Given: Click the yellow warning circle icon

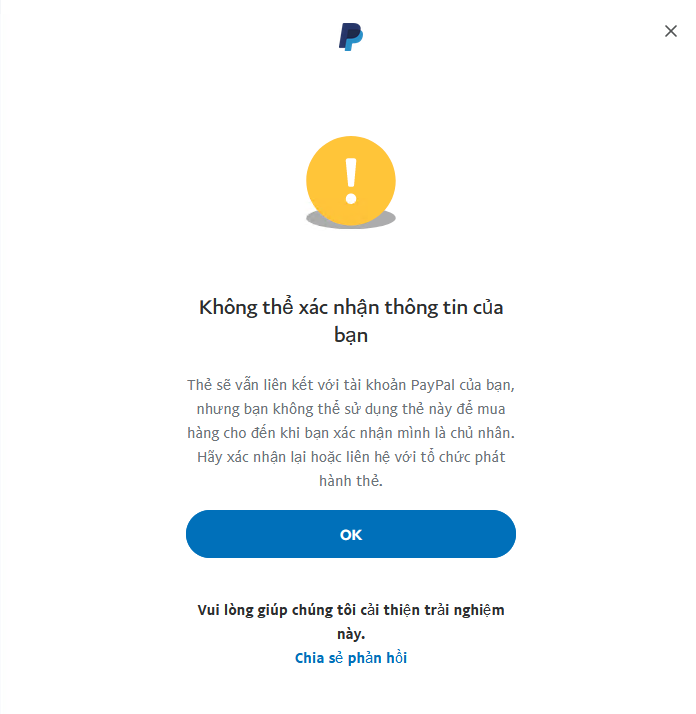Looking at the screenshot, I should 351,181.
